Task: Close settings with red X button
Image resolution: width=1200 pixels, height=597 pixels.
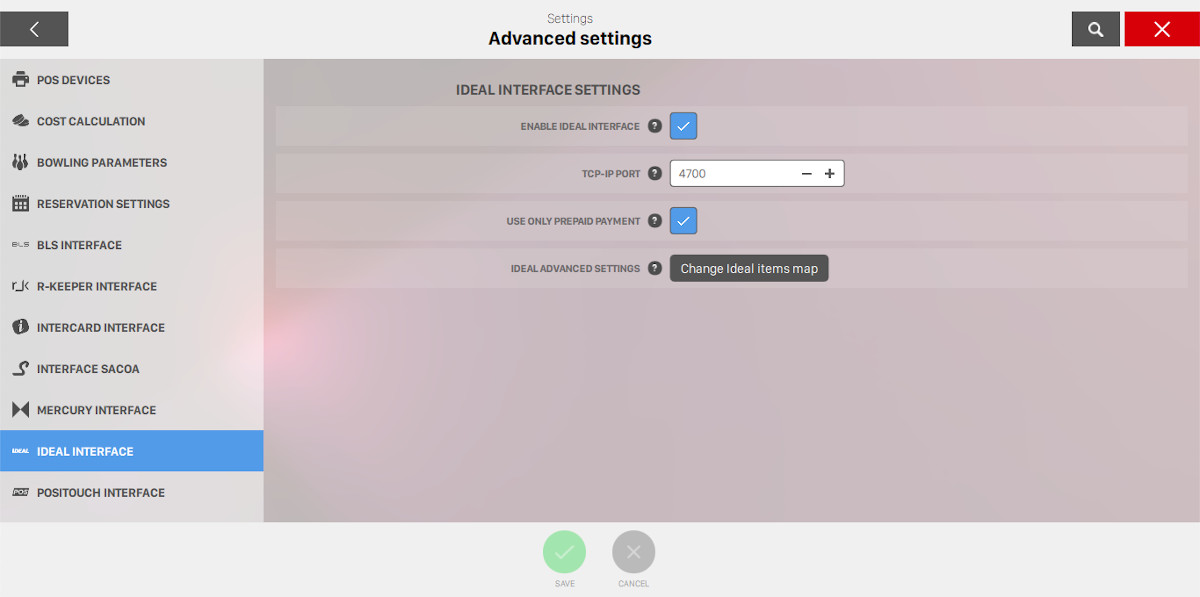Action: [1161, 30]
